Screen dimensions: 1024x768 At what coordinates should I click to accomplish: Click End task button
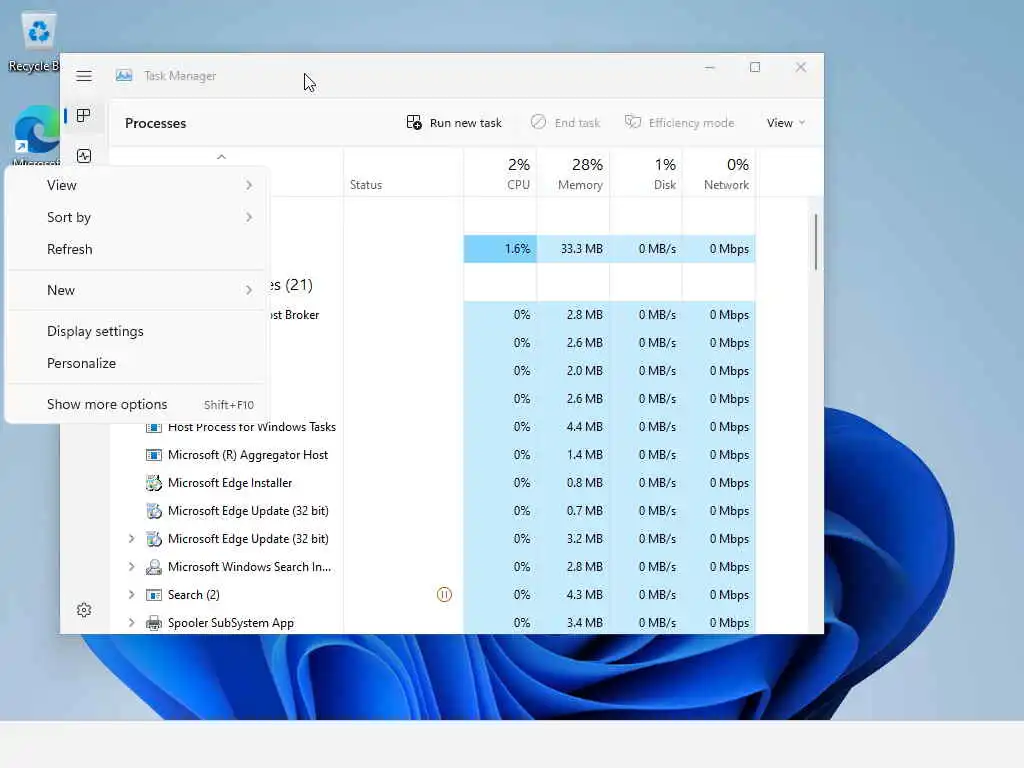click(566, 123)
